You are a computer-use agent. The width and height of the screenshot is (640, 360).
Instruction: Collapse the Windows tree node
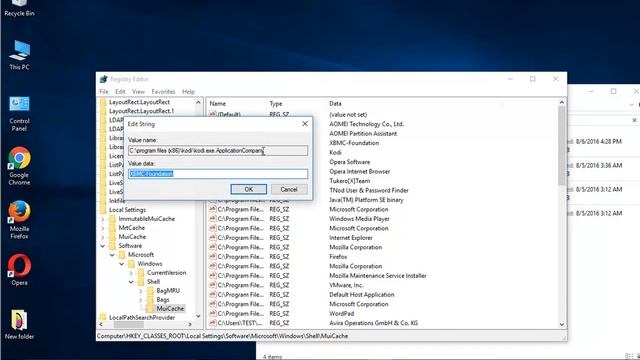122,264
